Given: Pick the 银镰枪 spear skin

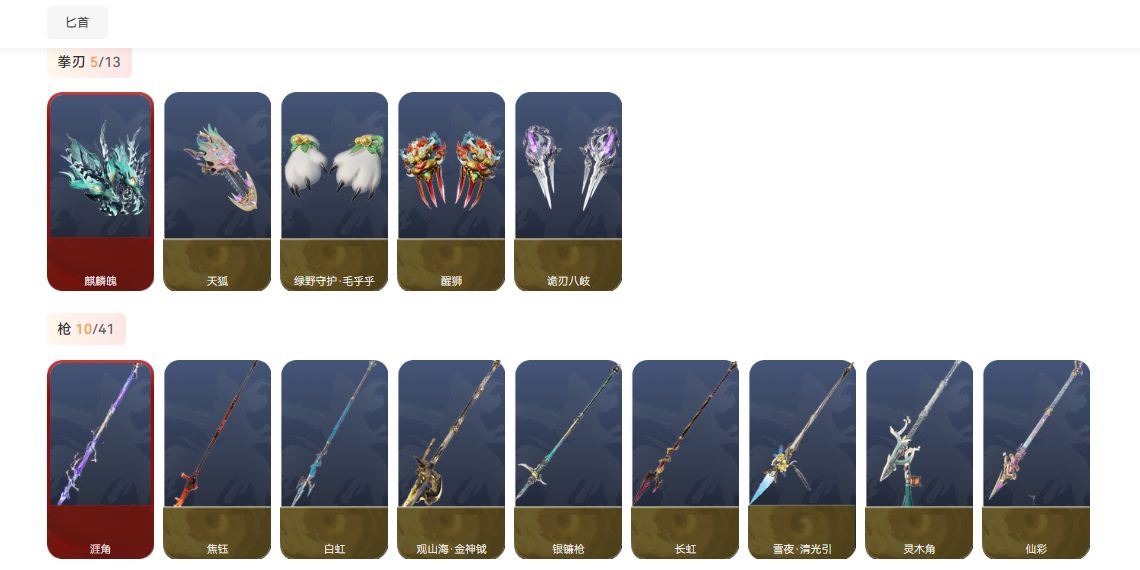Looking at the screenshot, I should point(569,459).
